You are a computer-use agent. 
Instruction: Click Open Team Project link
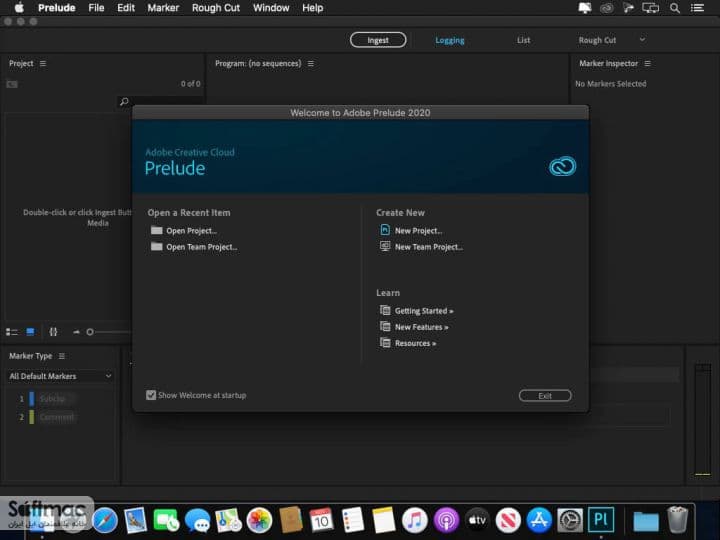click(202, 247)
